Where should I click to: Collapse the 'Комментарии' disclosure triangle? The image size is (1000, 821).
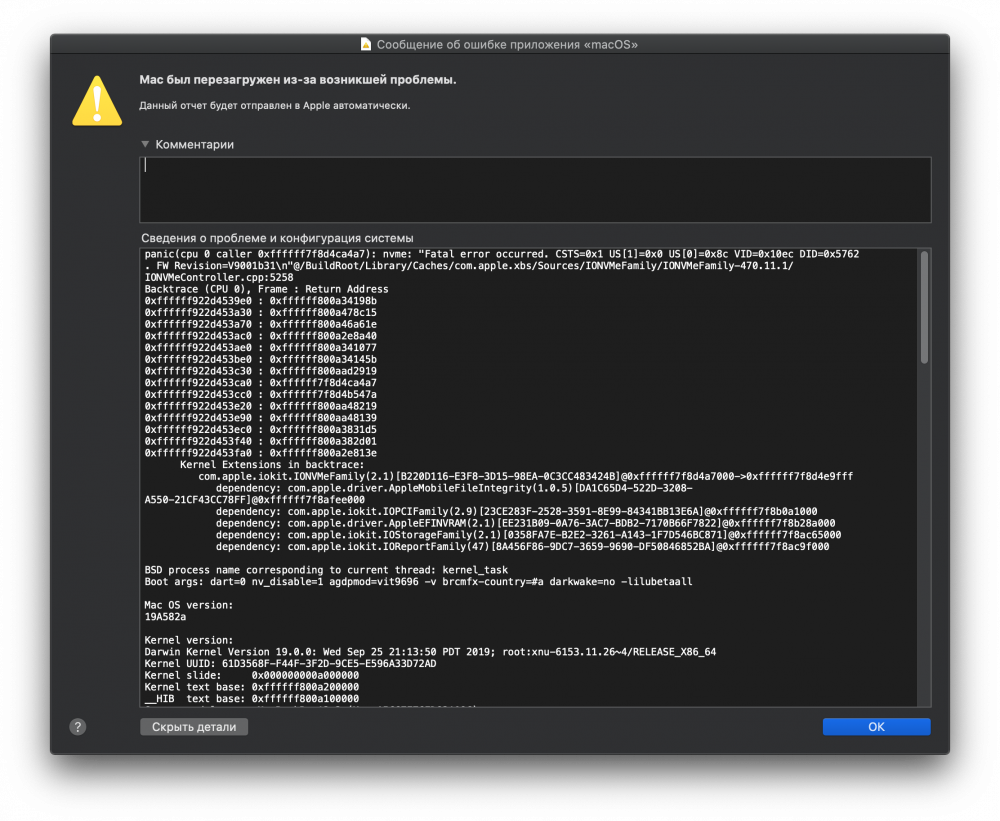point(145,144)
